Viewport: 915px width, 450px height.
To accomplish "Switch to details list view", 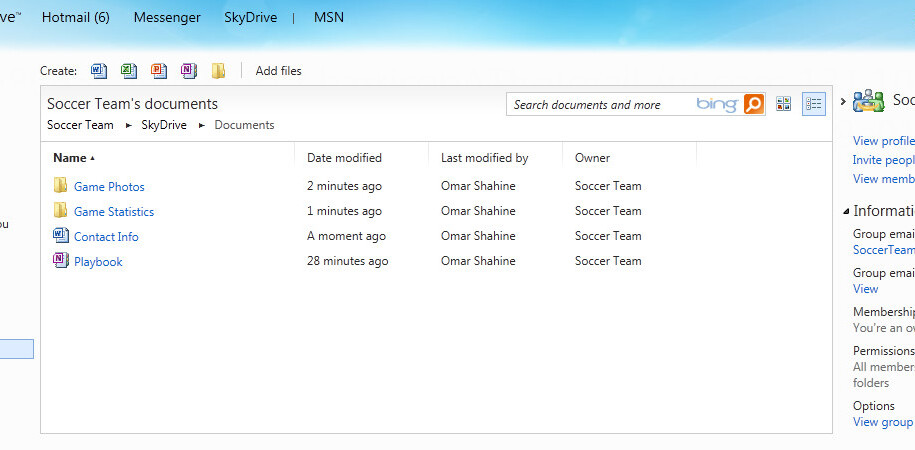I will point(813,104).
